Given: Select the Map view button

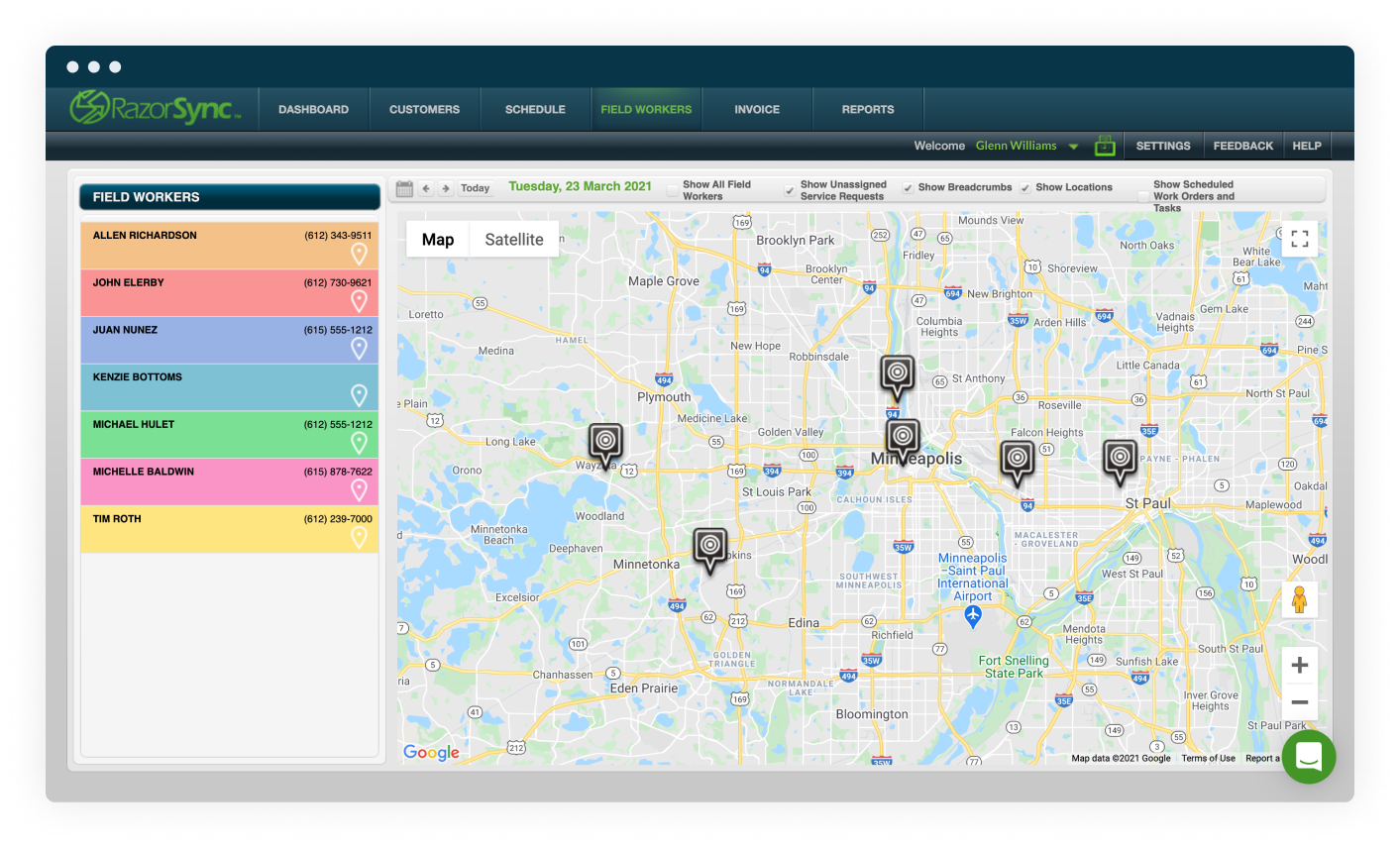Looking at the screenshot, I should coord(438,239).
